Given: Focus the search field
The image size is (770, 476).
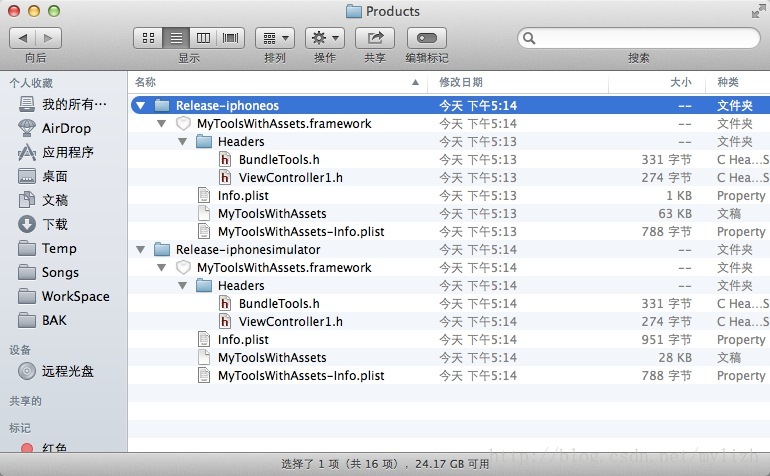Looking at the screenshot, I should (638, 38).
